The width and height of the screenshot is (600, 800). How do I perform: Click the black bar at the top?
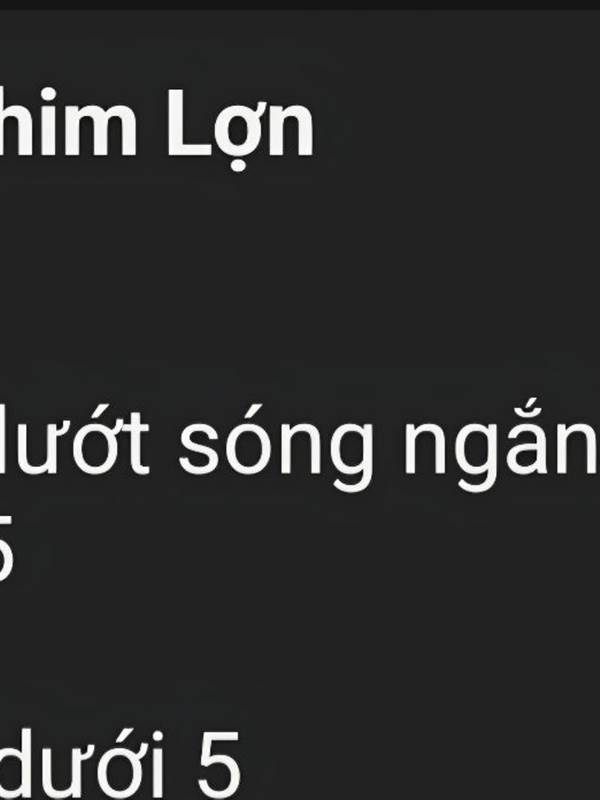point(300,5)
